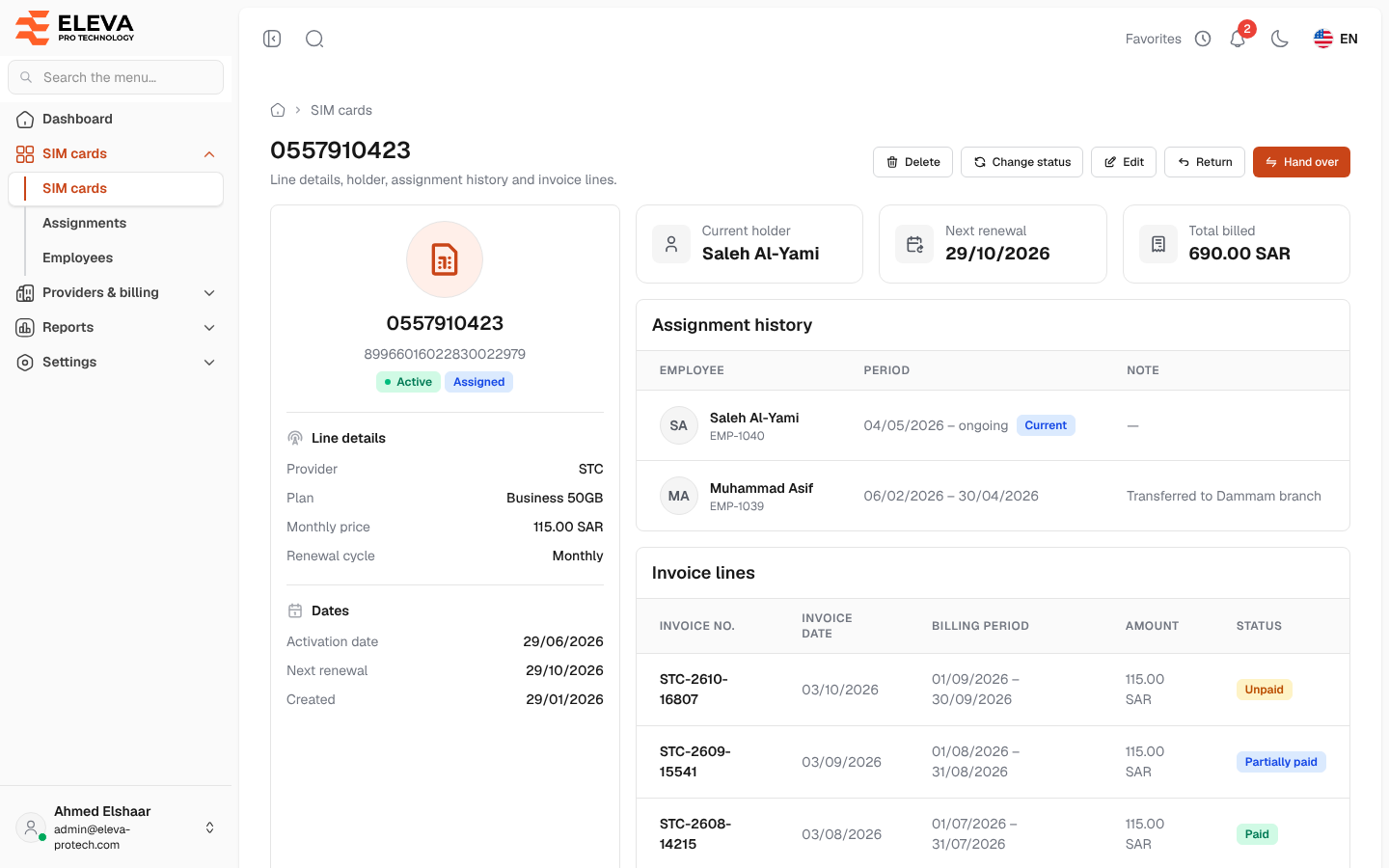Click the MA avatar for Muhammad Asif
The image size is (1389, 868).
(679, 496)
